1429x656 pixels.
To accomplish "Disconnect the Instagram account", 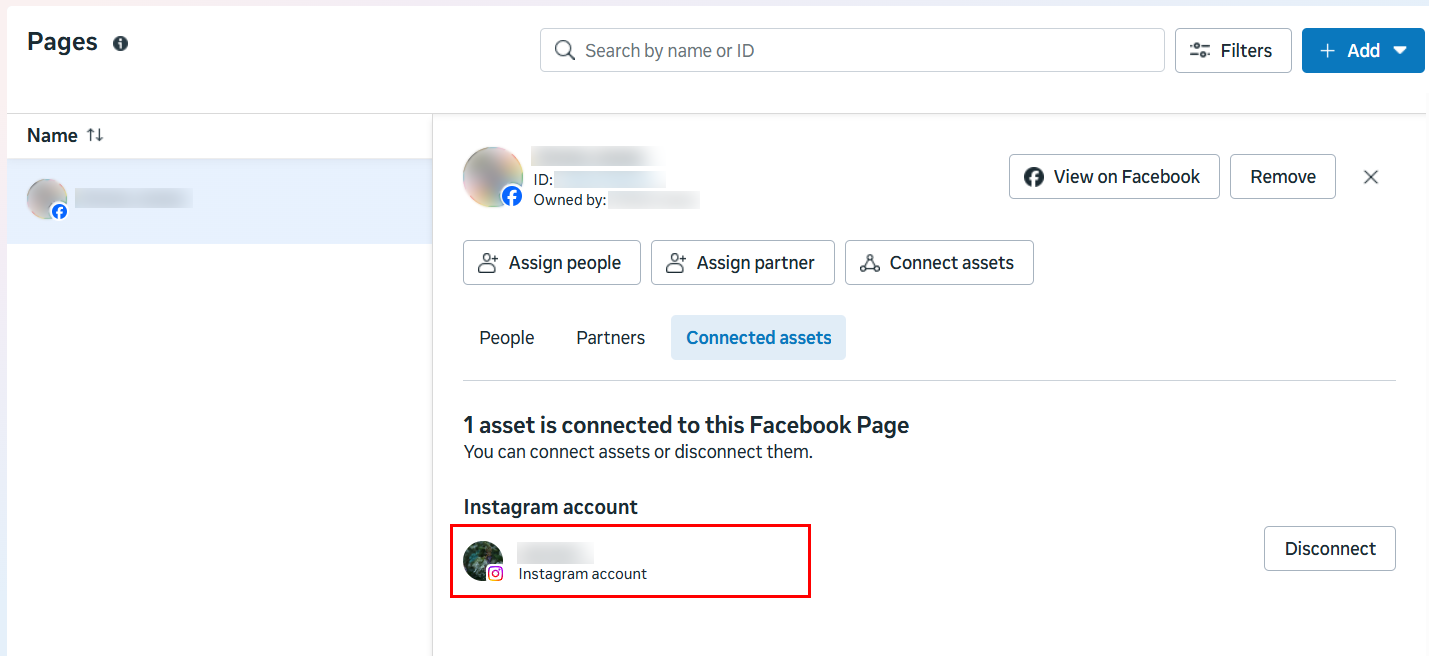I will click(1329, 549).
